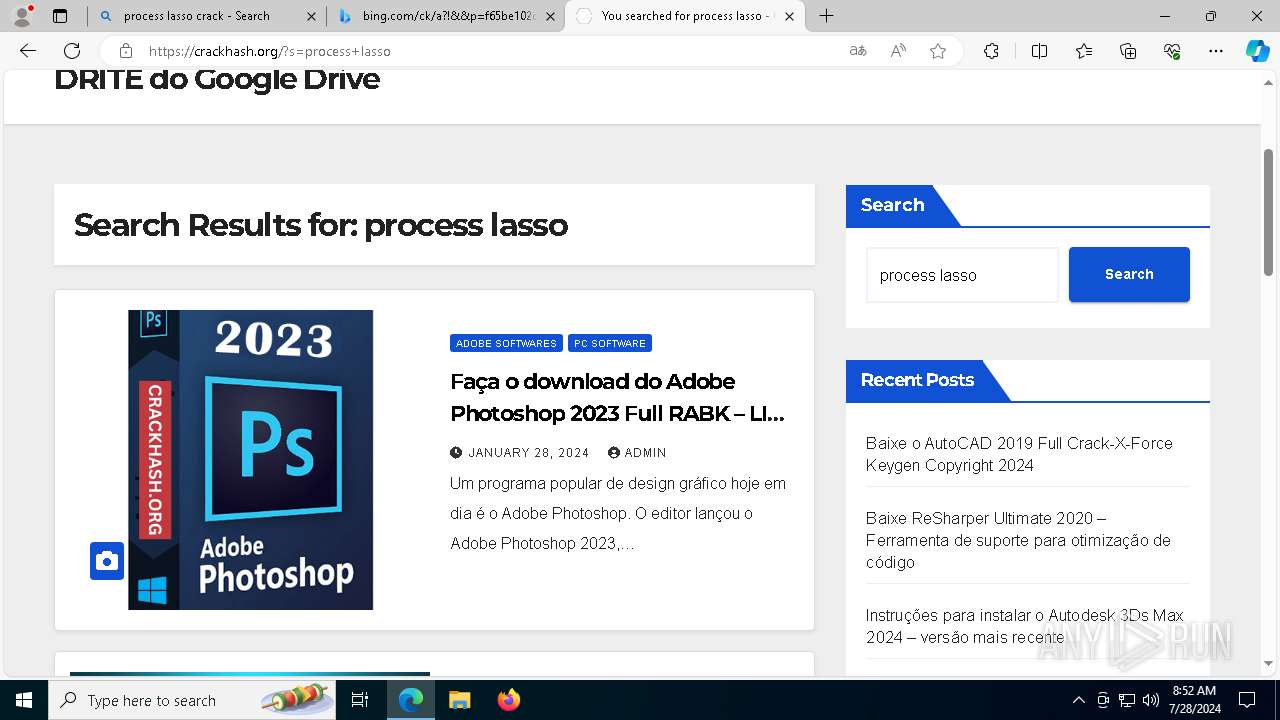Activate the Read aloud icon
The width and height of the screenshot is (1280, 720).
(x=898, y=51)
